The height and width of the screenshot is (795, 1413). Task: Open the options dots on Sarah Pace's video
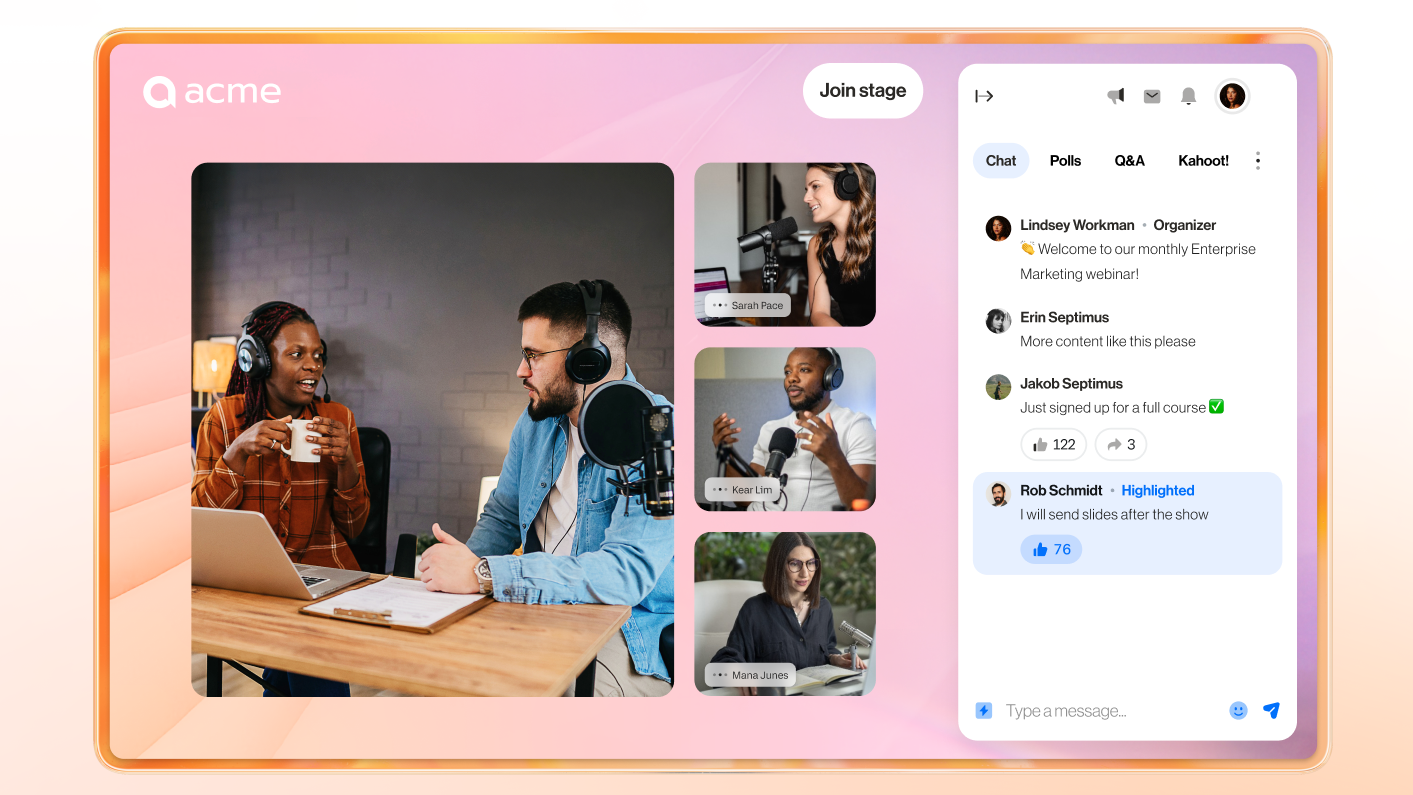pyautogui.click(x=720, y=305)
